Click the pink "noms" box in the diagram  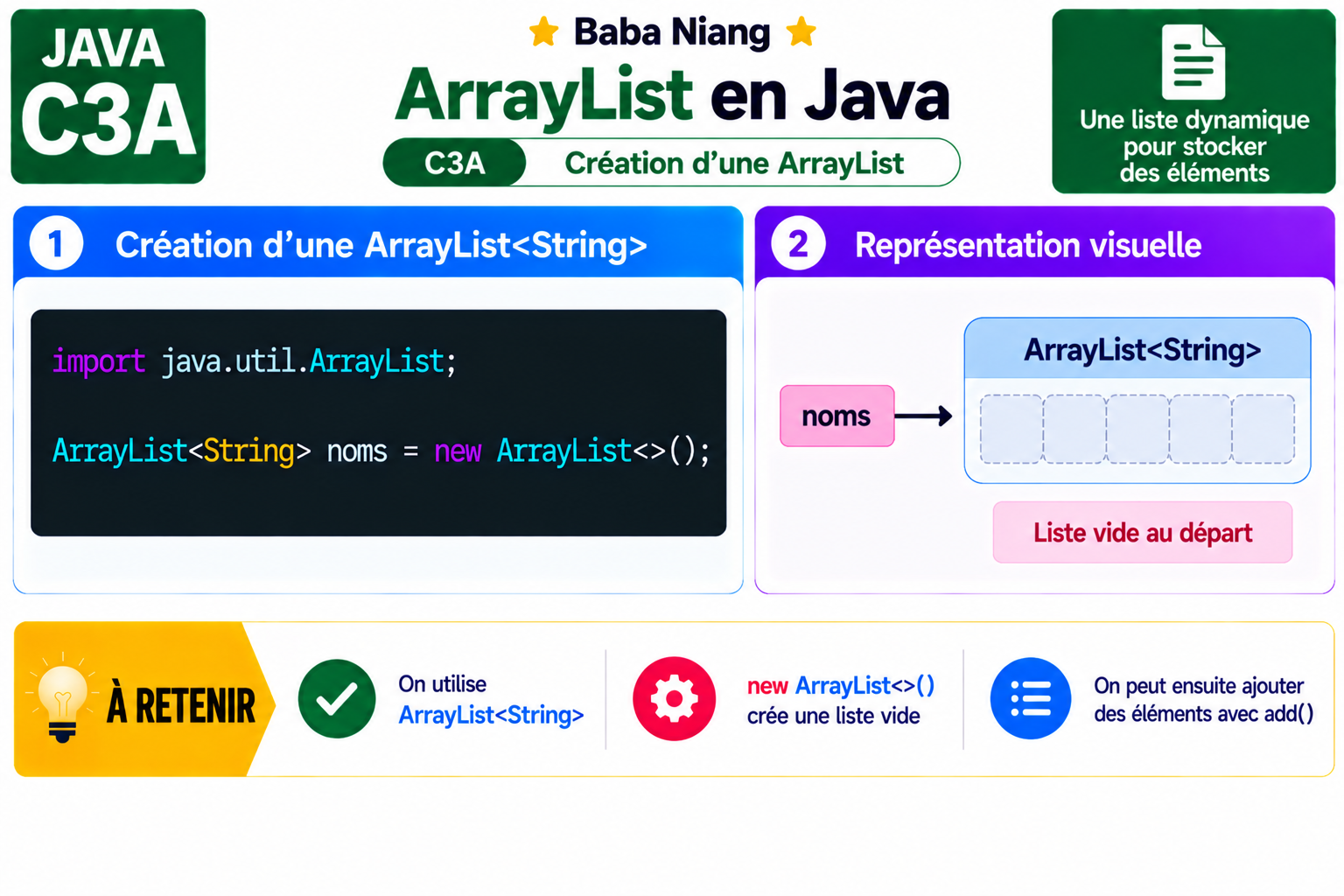pos(837,416)
